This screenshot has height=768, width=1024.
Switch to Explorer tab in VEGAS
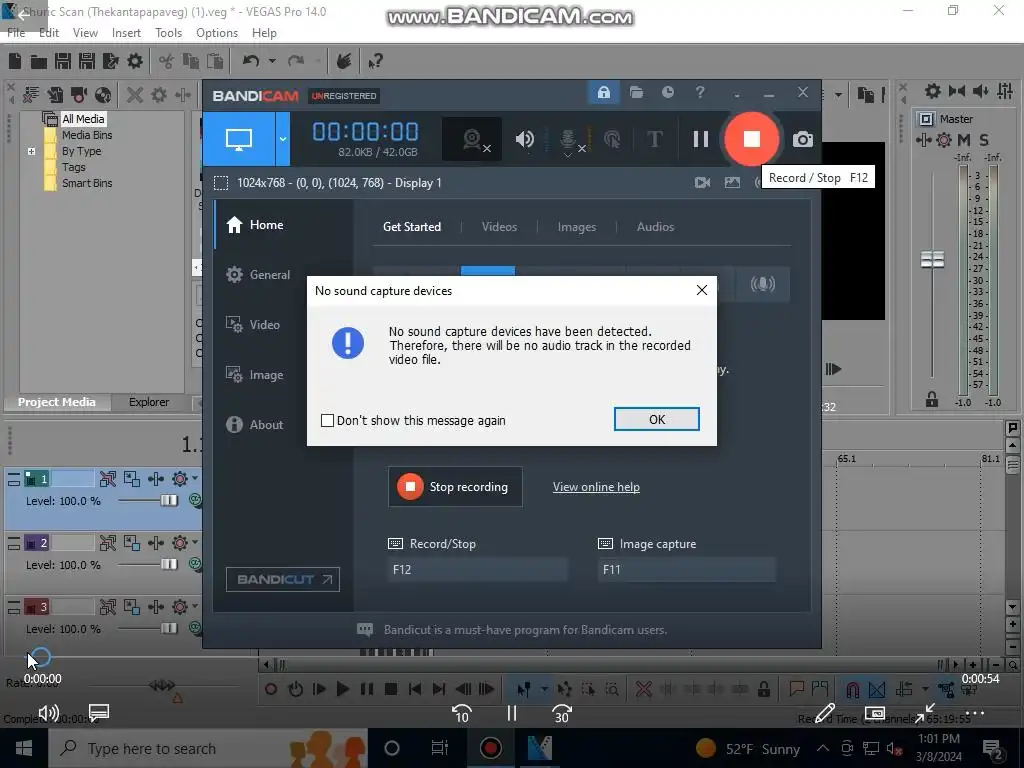pos(149,402)
